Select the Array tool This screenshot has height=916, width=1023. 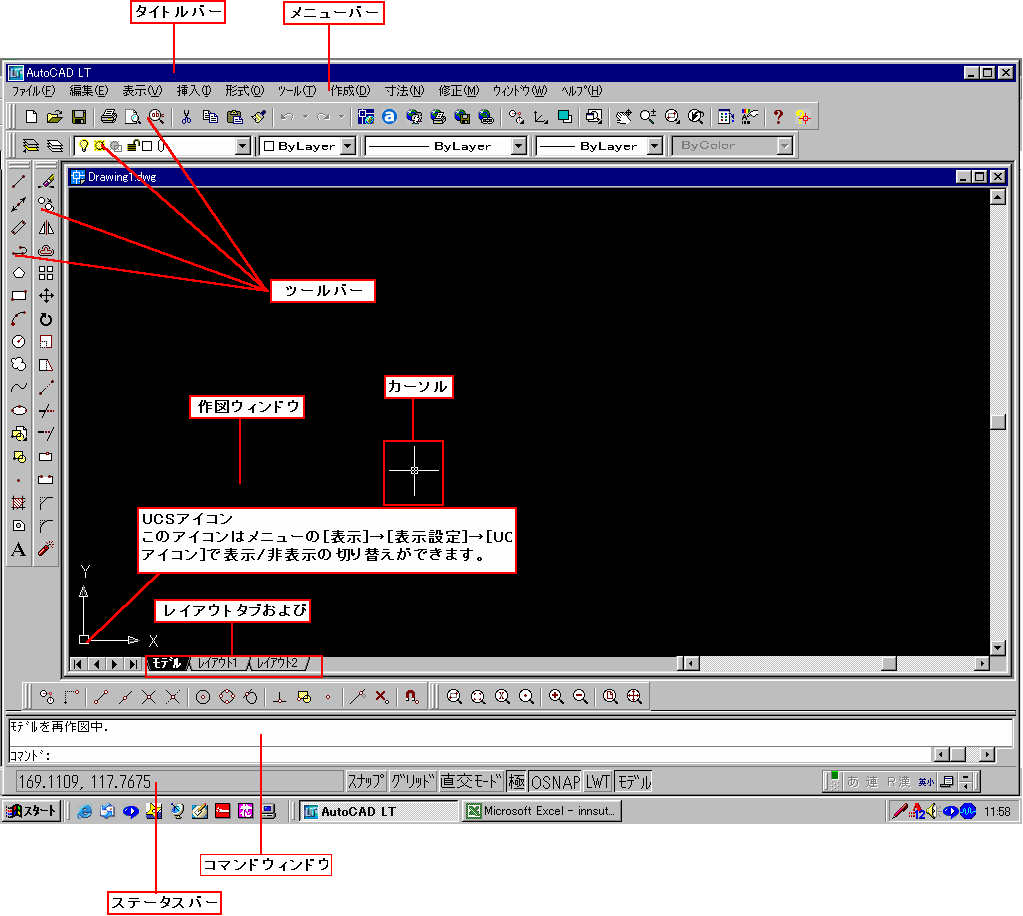46,273
